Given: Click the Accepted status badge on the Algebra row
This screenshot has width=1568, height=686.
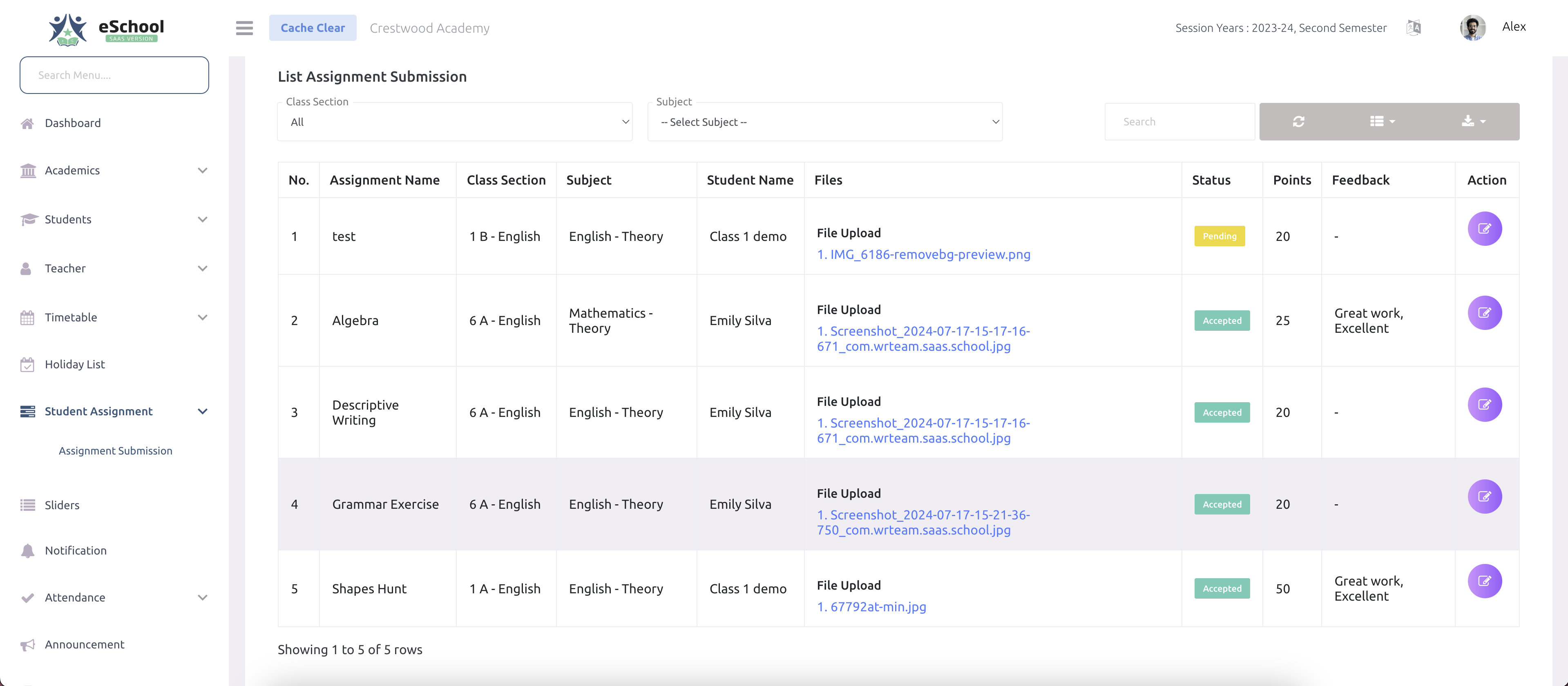Looking at the screenshot, I should (x=1222, y=321).
